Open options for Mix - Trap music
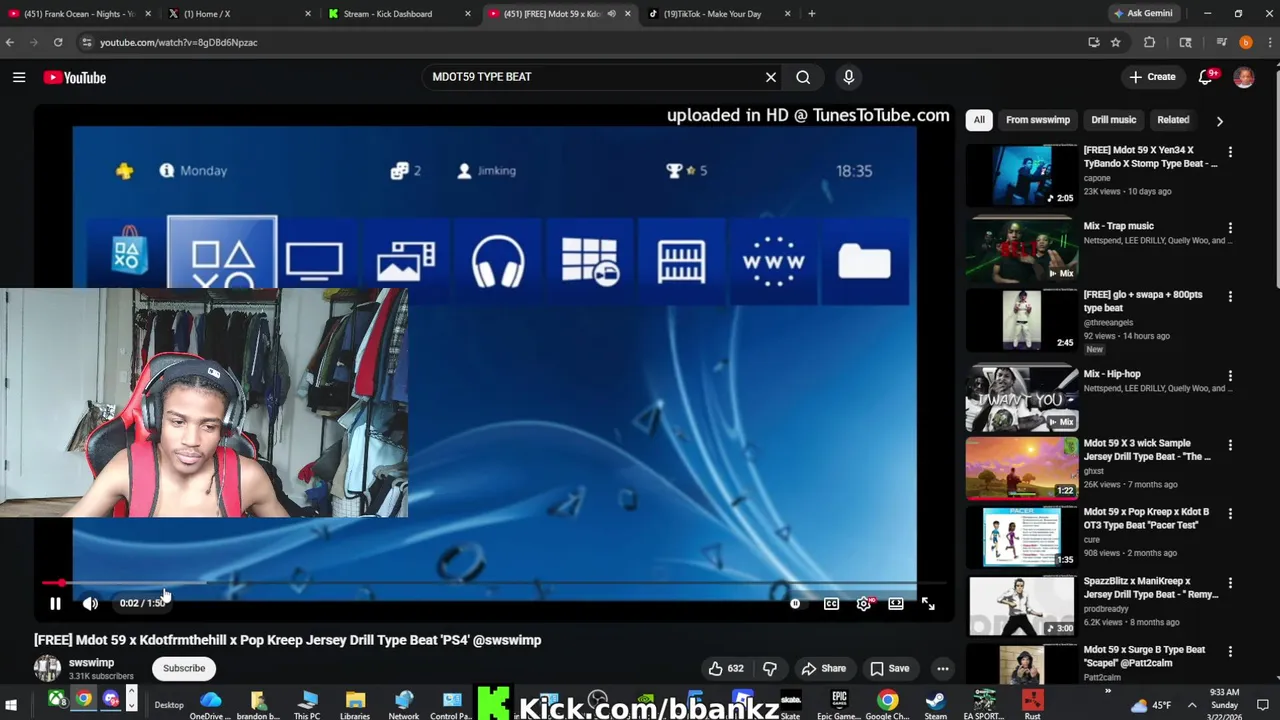Viewport: 1280px width, 720px height. [1230, 228]
